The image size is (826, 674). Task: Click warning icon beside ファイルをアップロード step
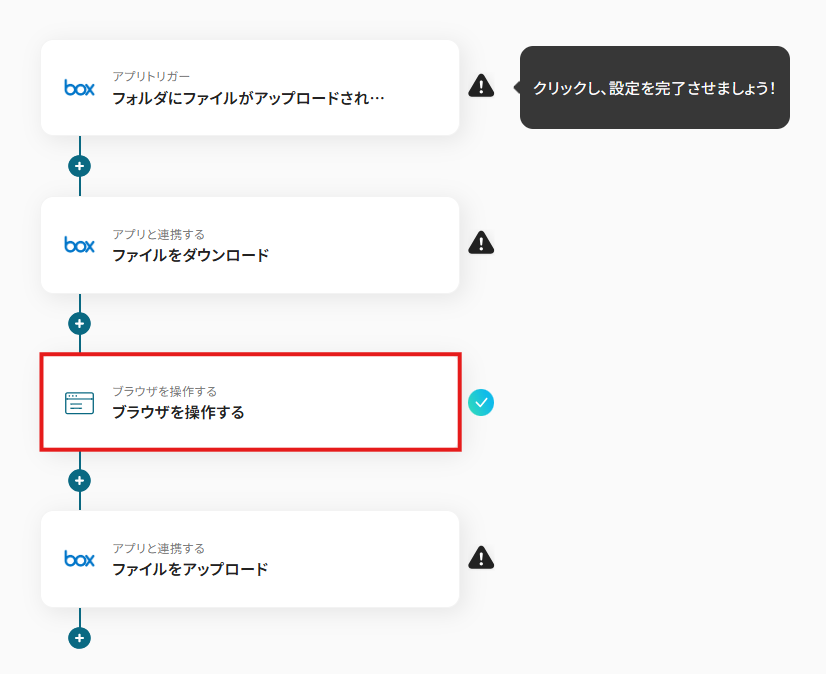481,558
